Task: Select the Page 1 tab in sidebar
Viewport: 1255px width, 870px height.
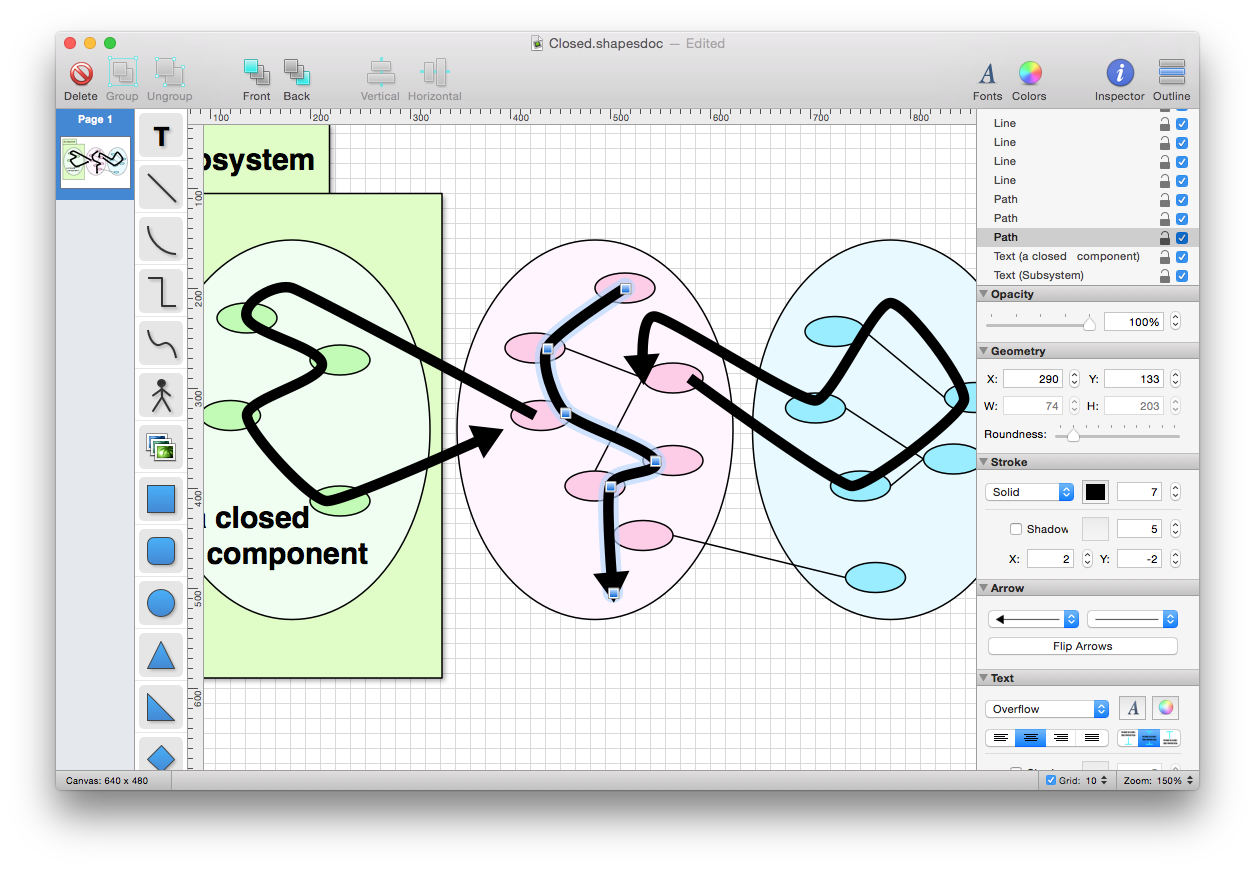Action: pos(94,119)
